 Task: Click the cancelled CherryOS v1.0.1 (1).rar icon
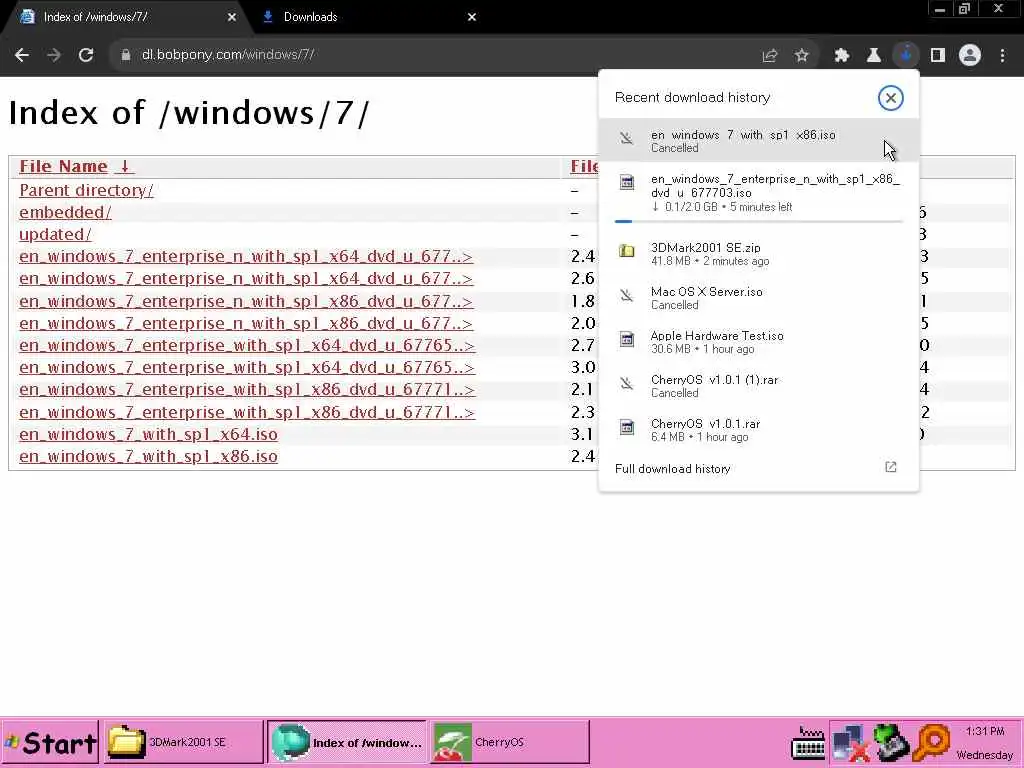pyautogui.click(x=627, y=383)
